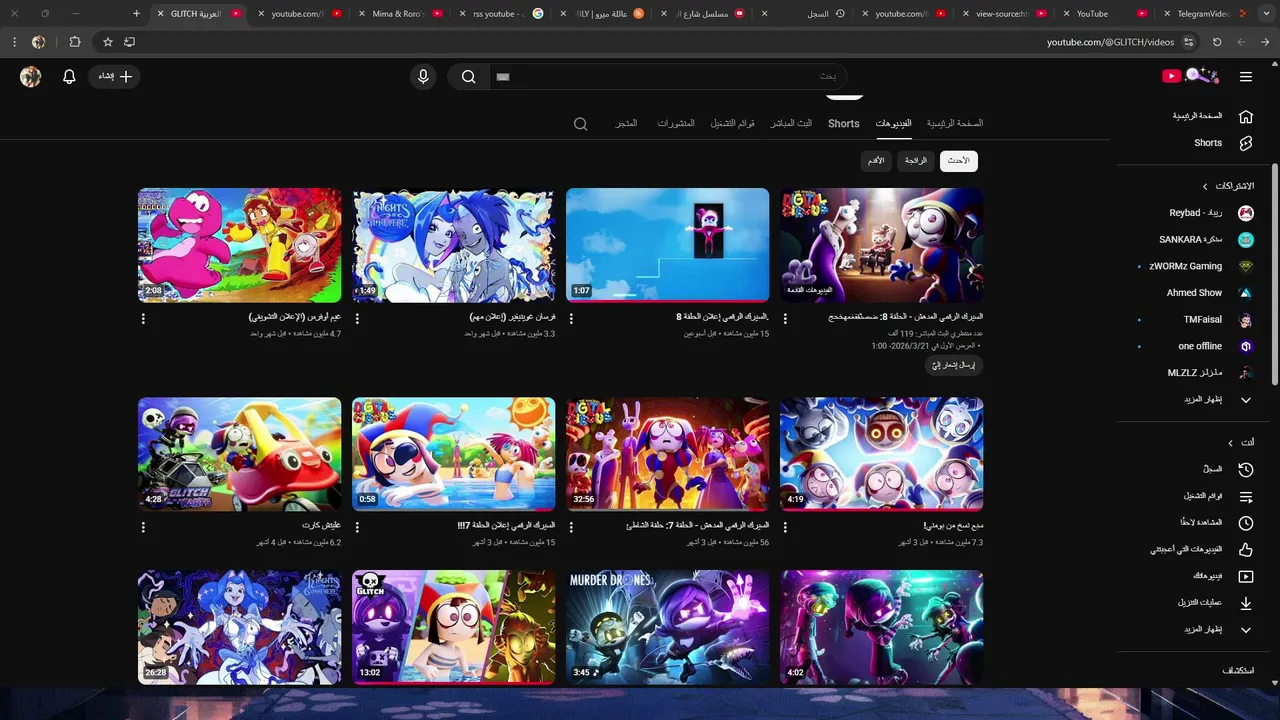Search within the channel using the magnifier
This screenshot has height=720, width=1280.
point(580,124)
